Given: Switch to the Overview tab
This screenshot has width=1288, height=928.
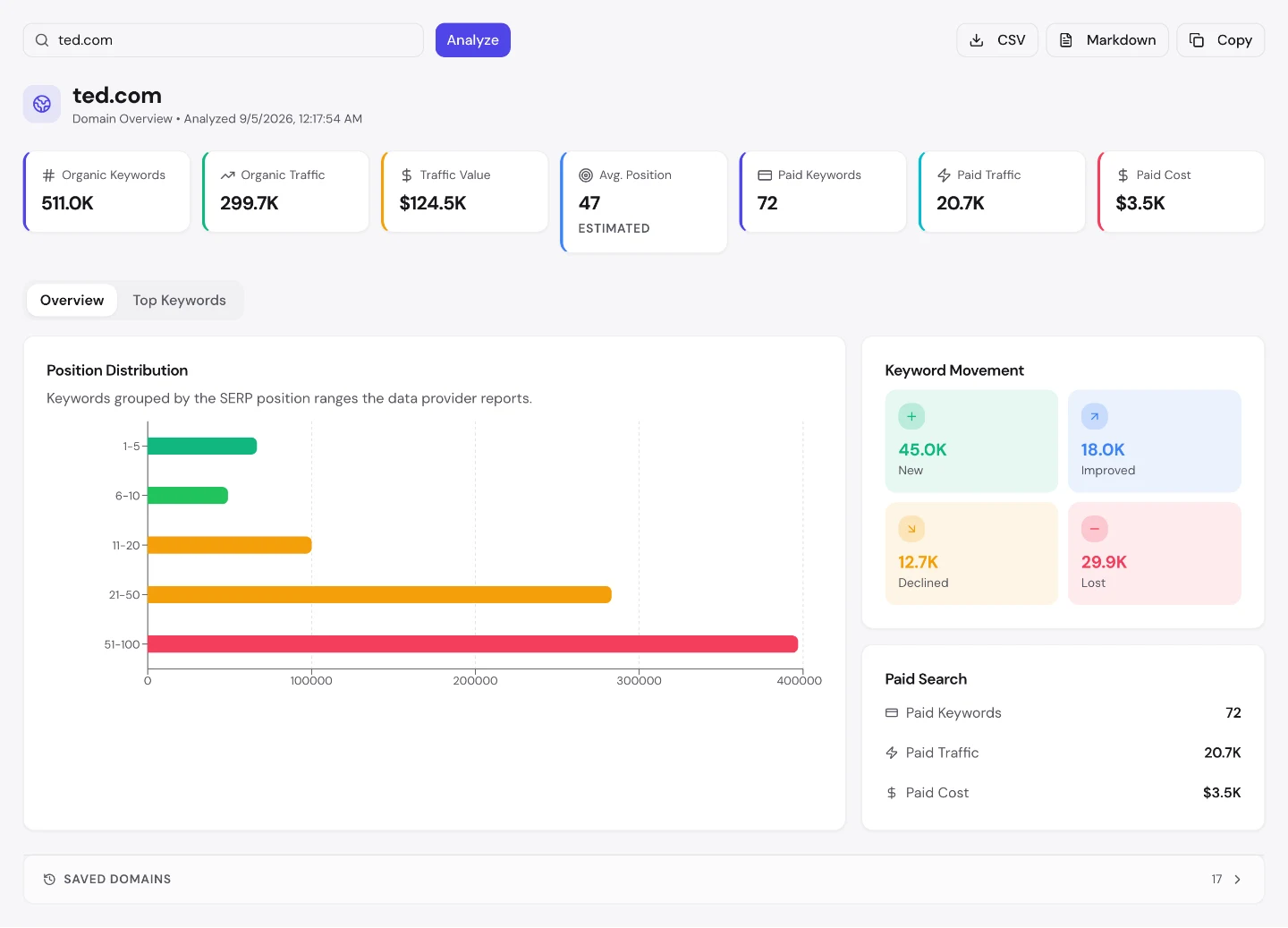Looking at the screenshot, I should (x=72, y=301).
